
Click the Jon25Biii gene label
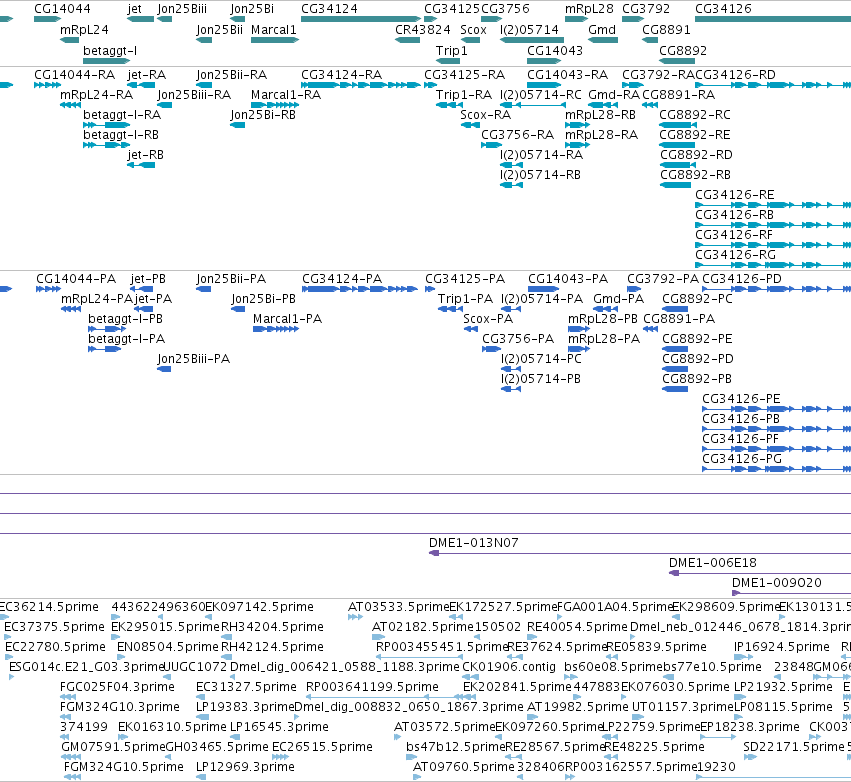(182, 9)
